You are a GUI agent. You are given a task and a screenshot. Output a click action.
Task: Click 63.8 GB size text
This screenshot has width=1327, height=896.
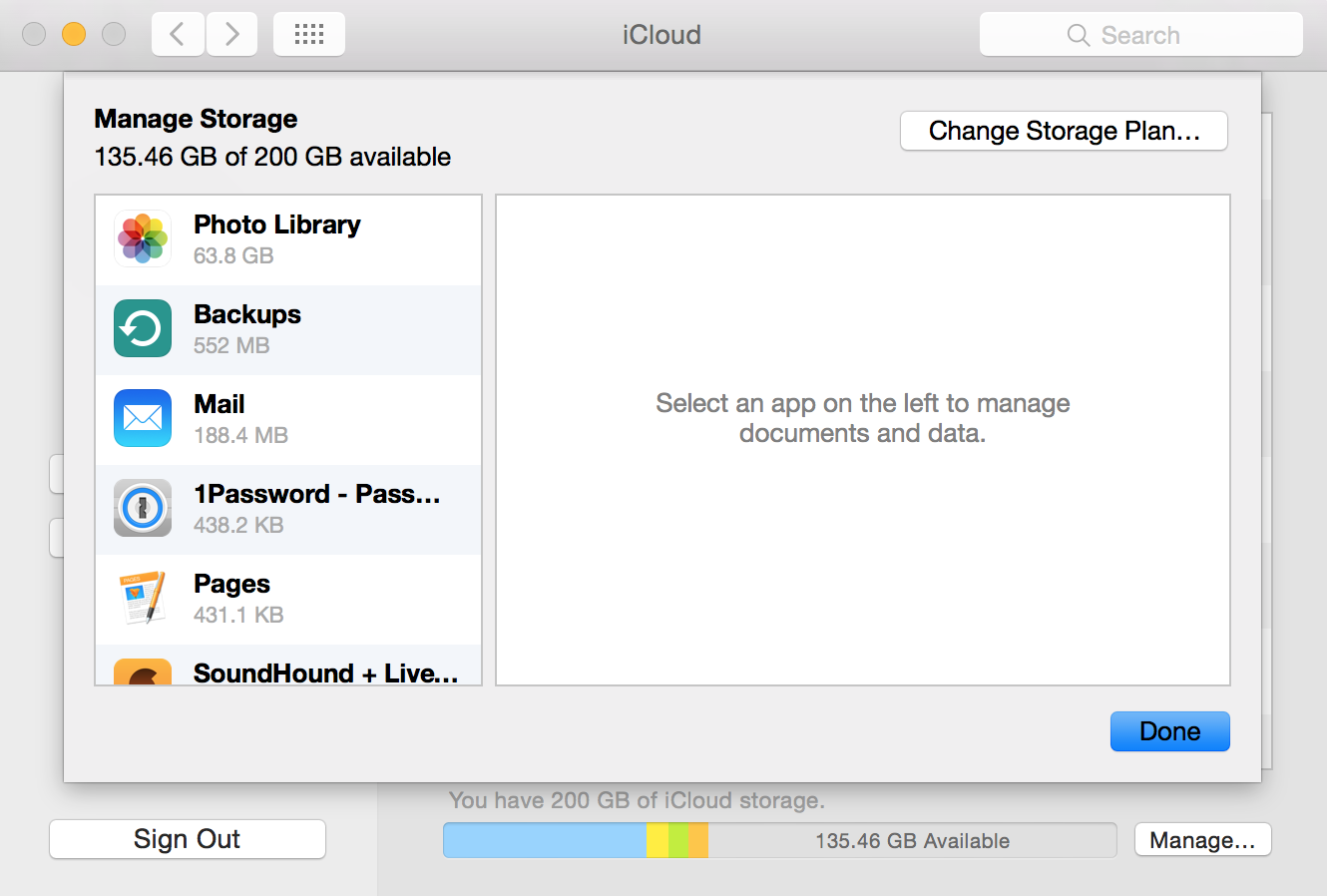(x=233, y=255)
